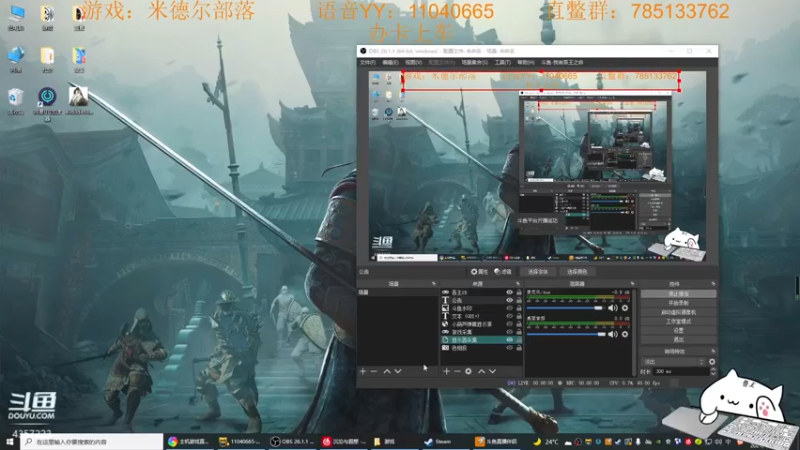Viewport: 800px width, 450px height.
Task: Open 麦克风/Aux audio settings gear
Action: pos(625,308)
